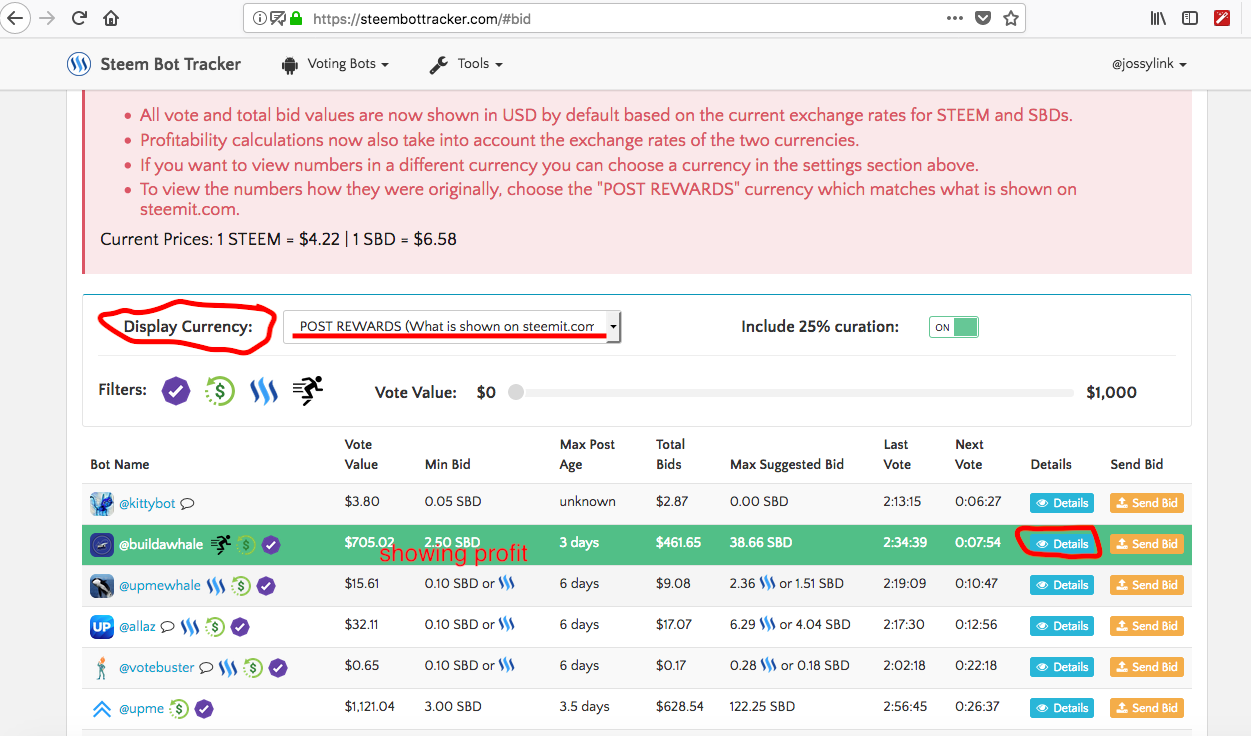Click the @kittybot comment bubble icon

[x=187, y=504]
